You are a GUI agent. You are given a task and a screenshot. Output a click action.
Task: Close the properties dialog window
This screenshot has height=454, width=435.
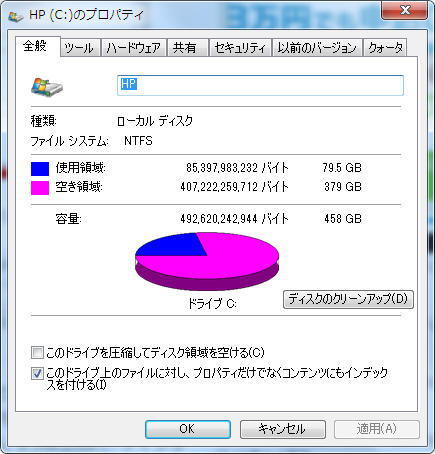pyautogui.click(x=405, y=11)
